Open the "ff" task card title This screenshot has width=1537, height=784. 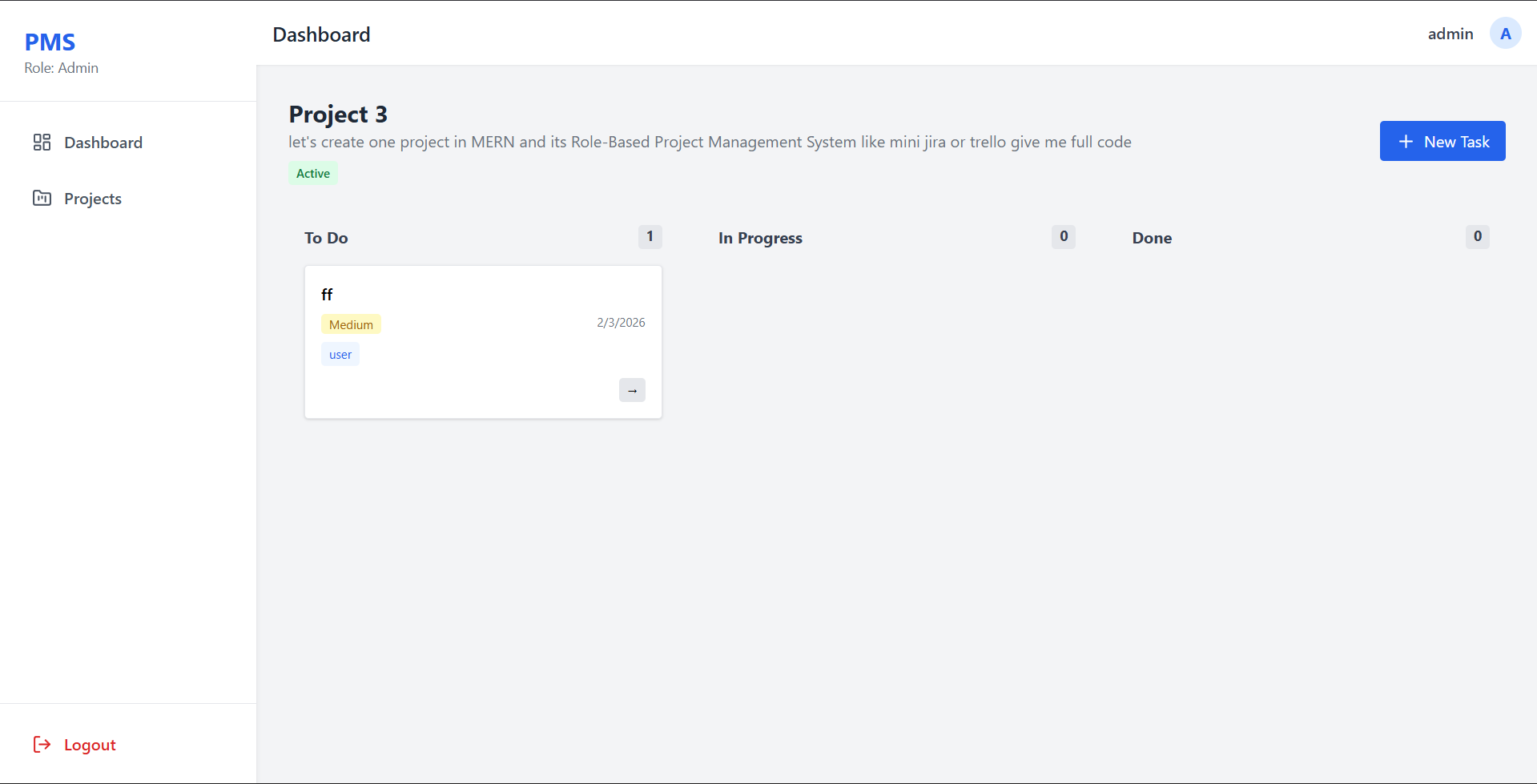click(x=327, y=295)
